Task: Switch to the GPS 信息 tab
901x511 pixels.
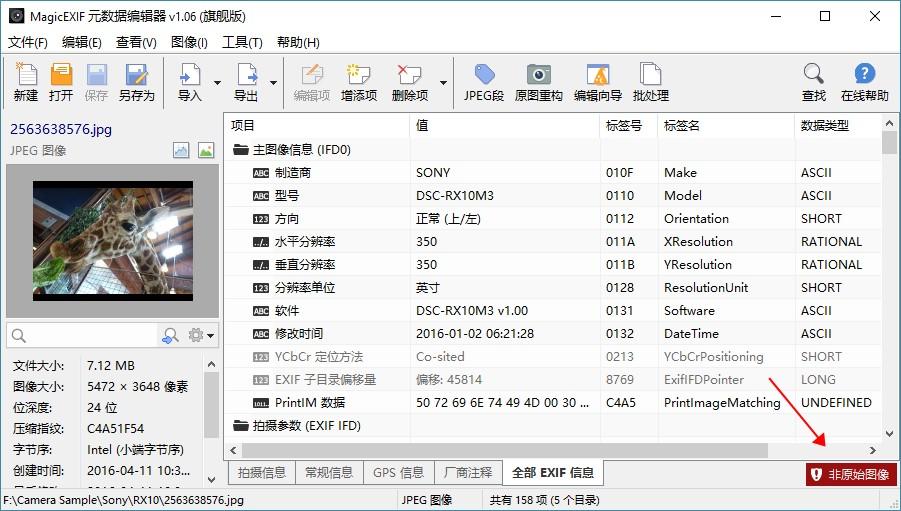Action: (x=399, y=472)
